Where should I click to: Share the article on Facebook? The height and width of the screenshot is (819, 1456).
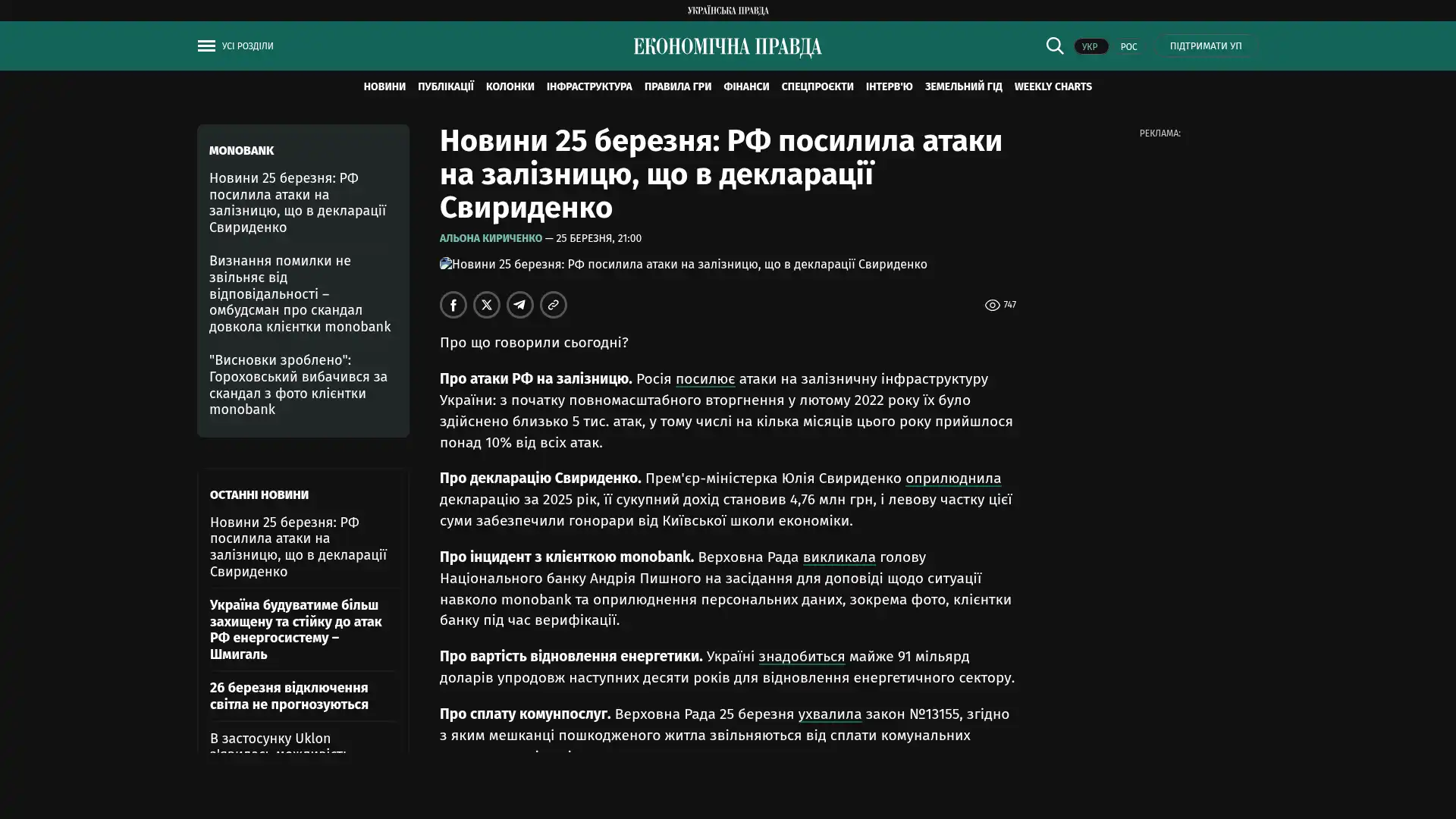(453, 305)
